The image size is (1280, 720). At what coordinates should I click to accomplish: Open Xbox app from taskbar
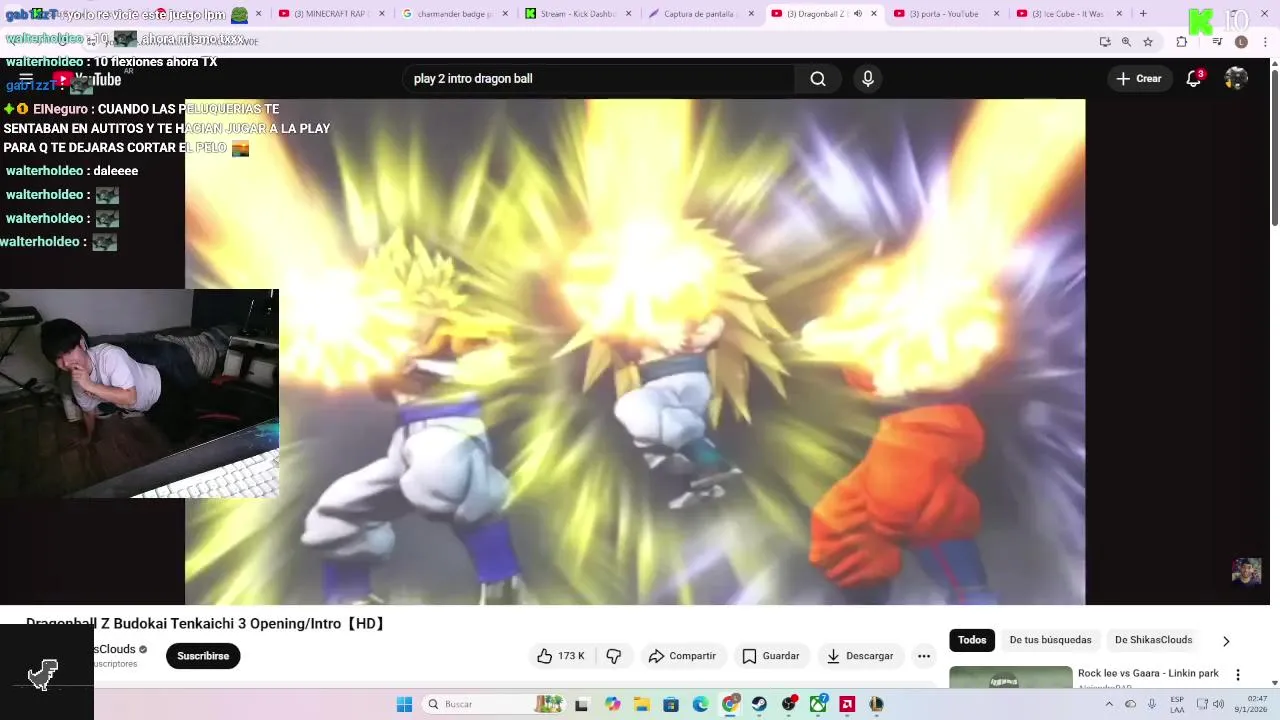tap(818, 704)
